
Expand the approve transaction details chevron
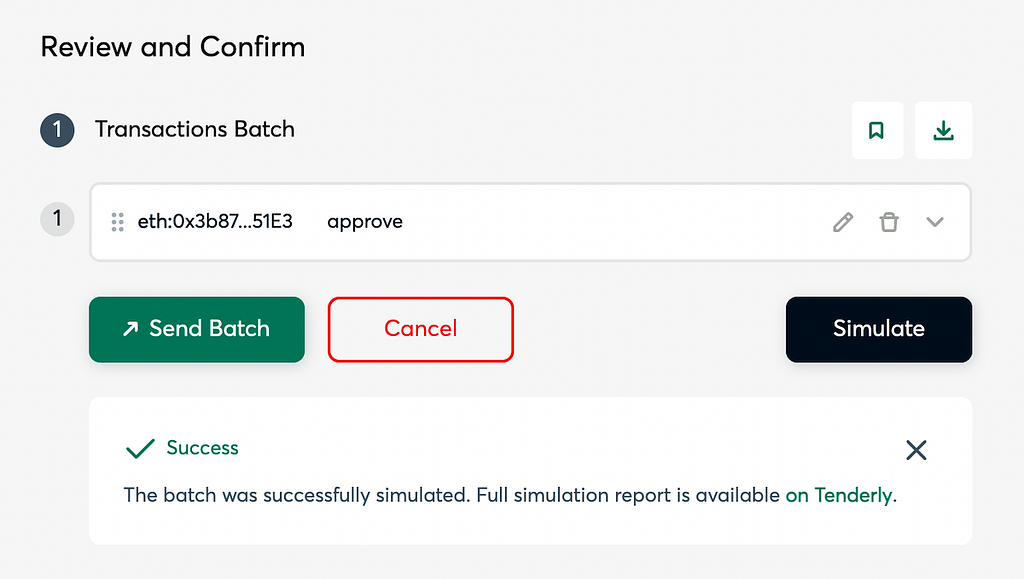point(935,222)
